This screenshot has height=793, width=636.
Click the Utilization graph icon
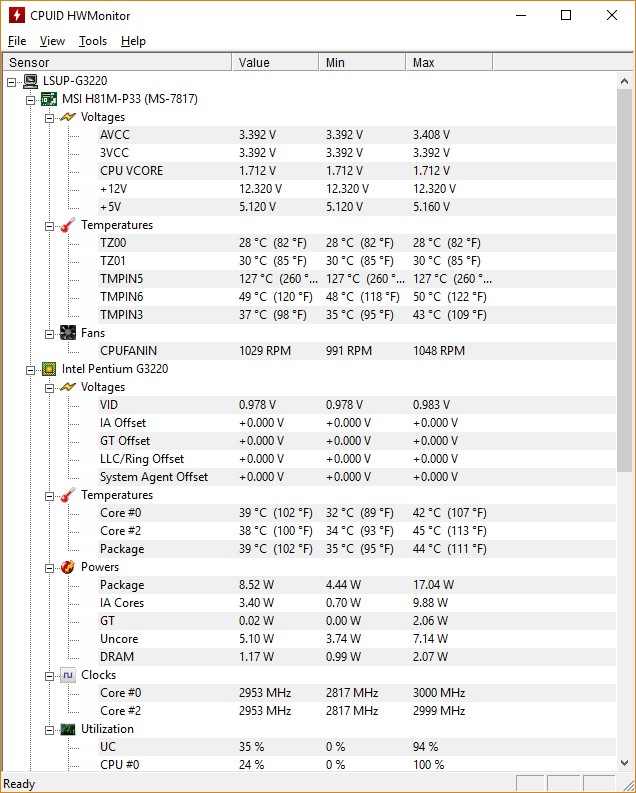pyautogui.click(x=67, y=729)
